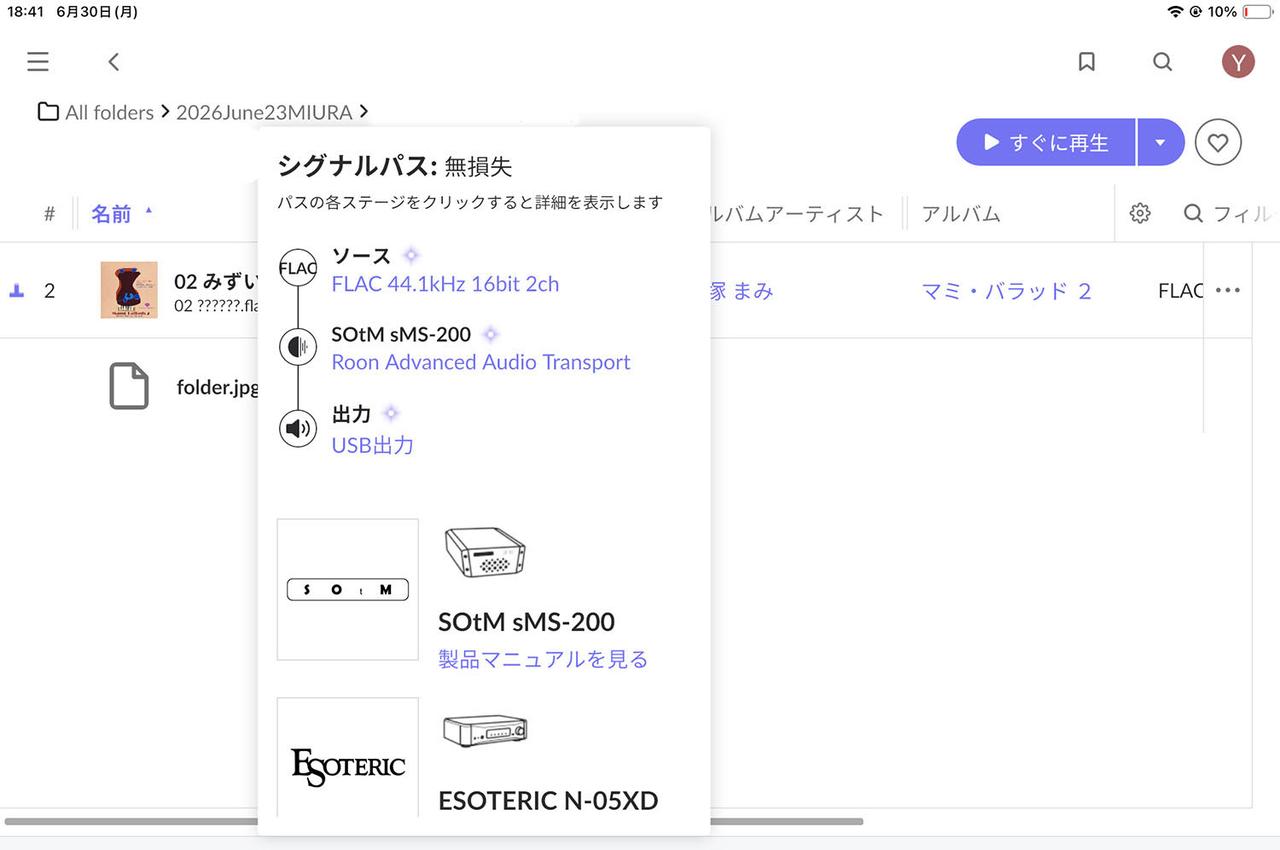Click the シグナルパス heading

tap(358, 166)
